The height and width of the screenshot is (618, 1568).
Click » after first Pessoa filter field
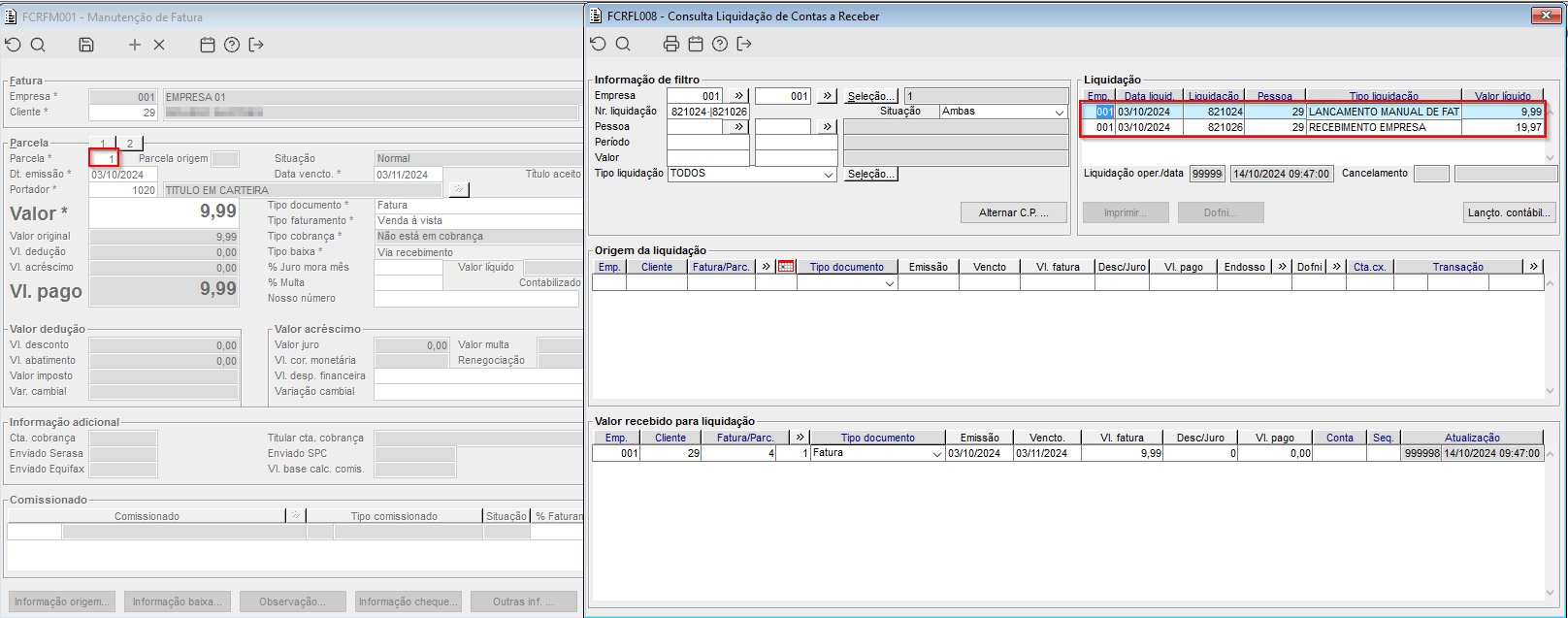point(738,127)
